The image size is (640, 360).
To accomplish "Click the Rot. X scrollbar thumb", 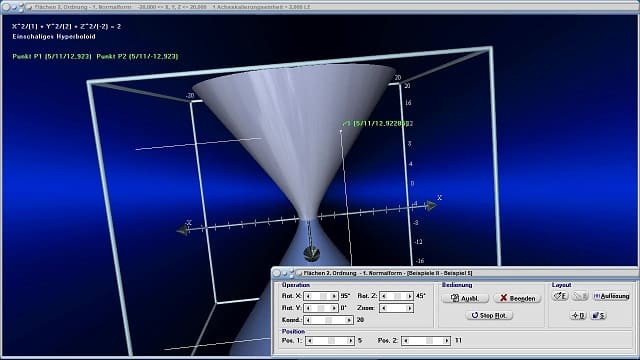I will pos(323,296).
